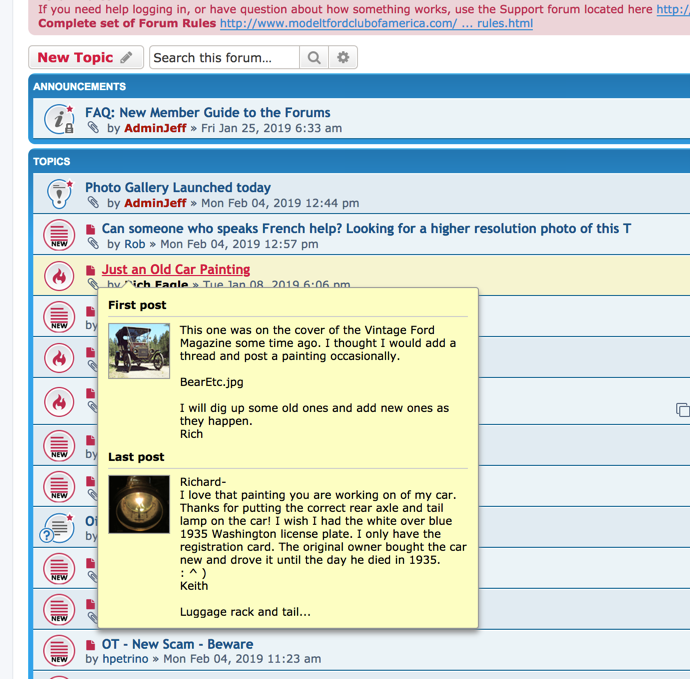Click the flame icon beside Just an Old Car Painting
690x679 pixels.
tap(59, 276)
